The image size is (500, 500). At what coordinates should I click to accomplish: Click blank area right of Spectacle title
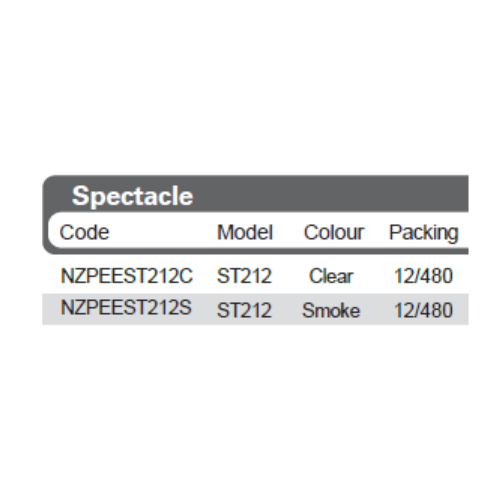pos(330,195)
